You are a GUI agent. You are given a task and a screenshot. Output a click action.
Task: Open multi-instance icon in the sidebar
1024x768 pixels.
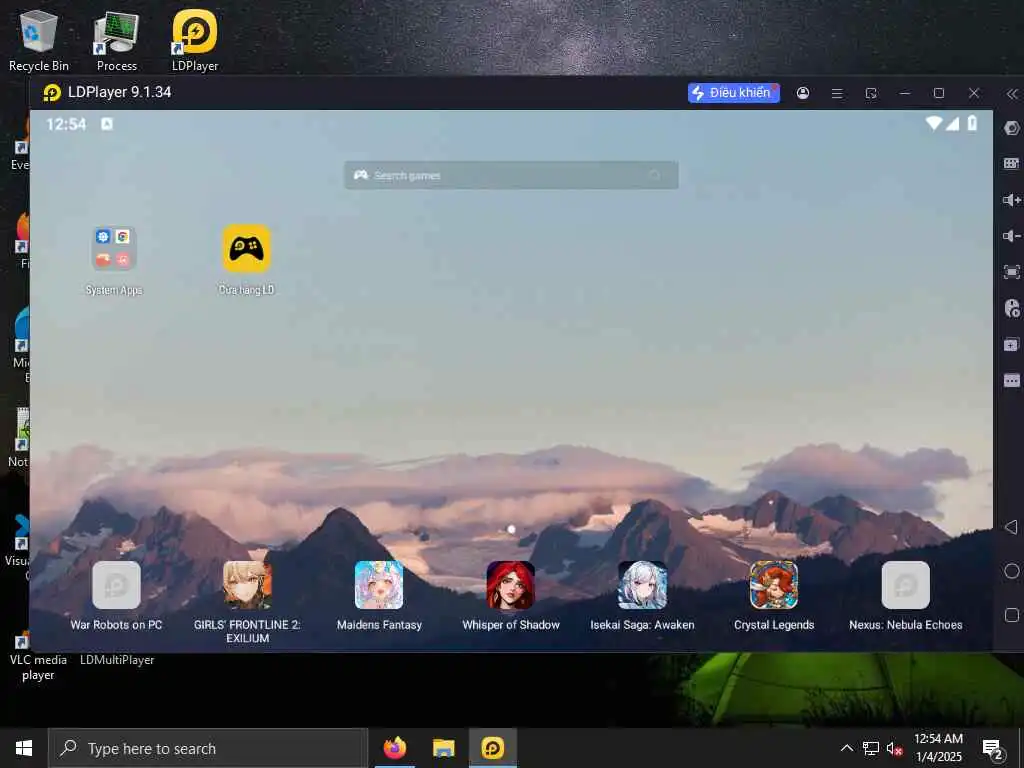tap(1012, 344)
